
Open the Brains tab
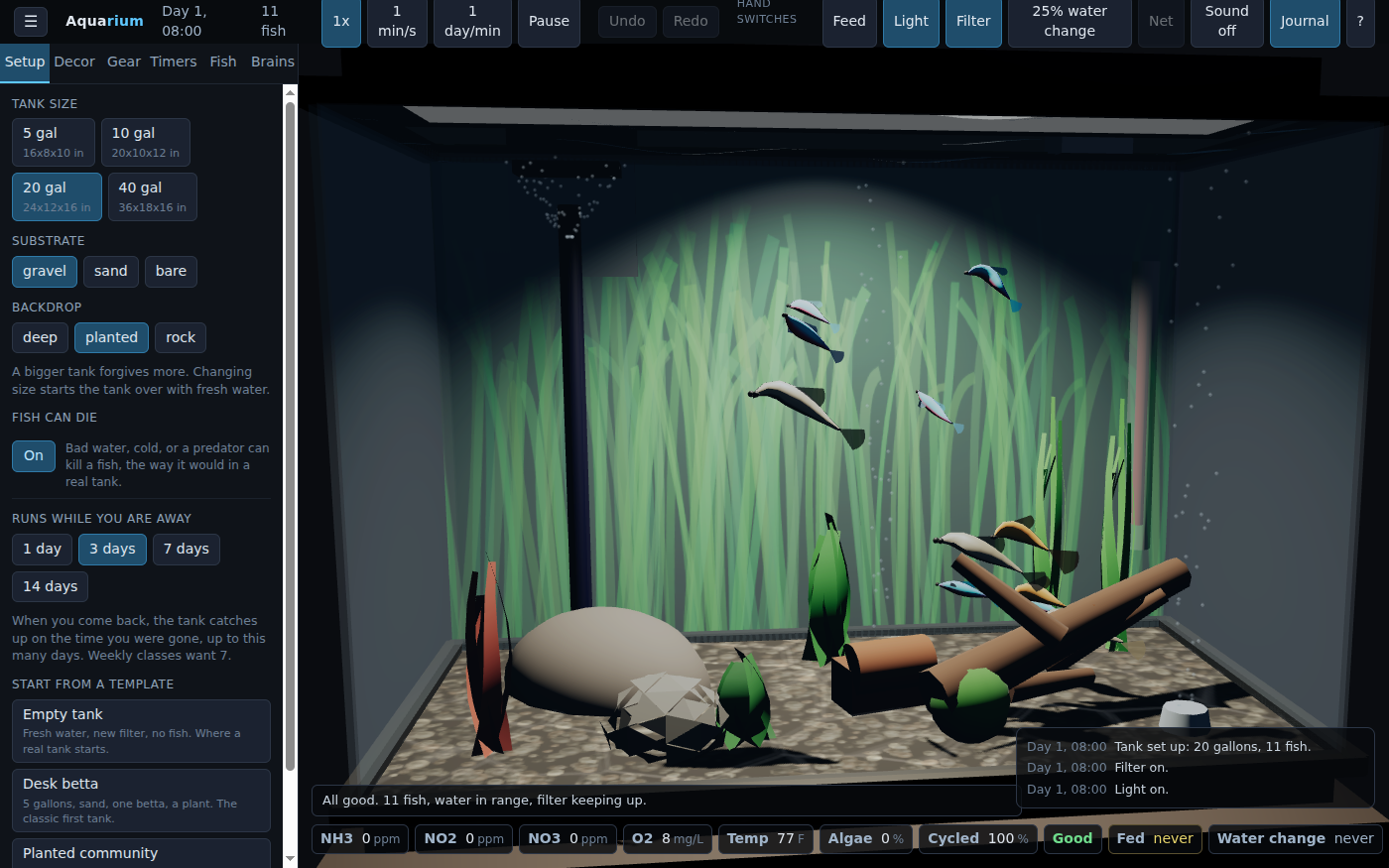[x=272, y=62]
